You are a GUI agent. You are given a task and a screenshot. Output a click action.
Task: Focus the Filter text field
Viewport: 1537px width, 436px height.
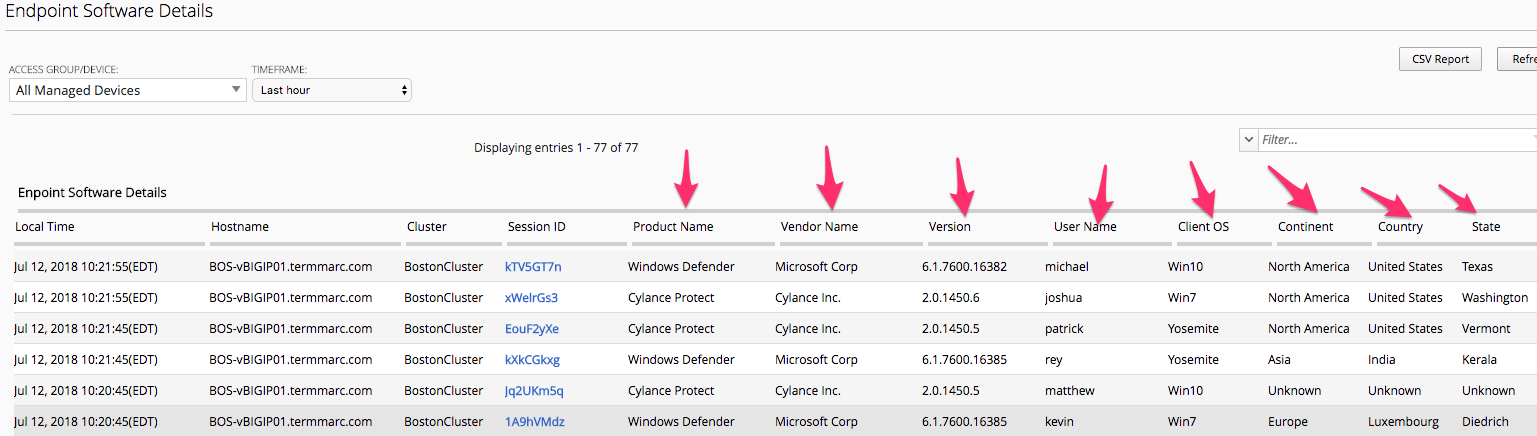[x=1397, y=140]
